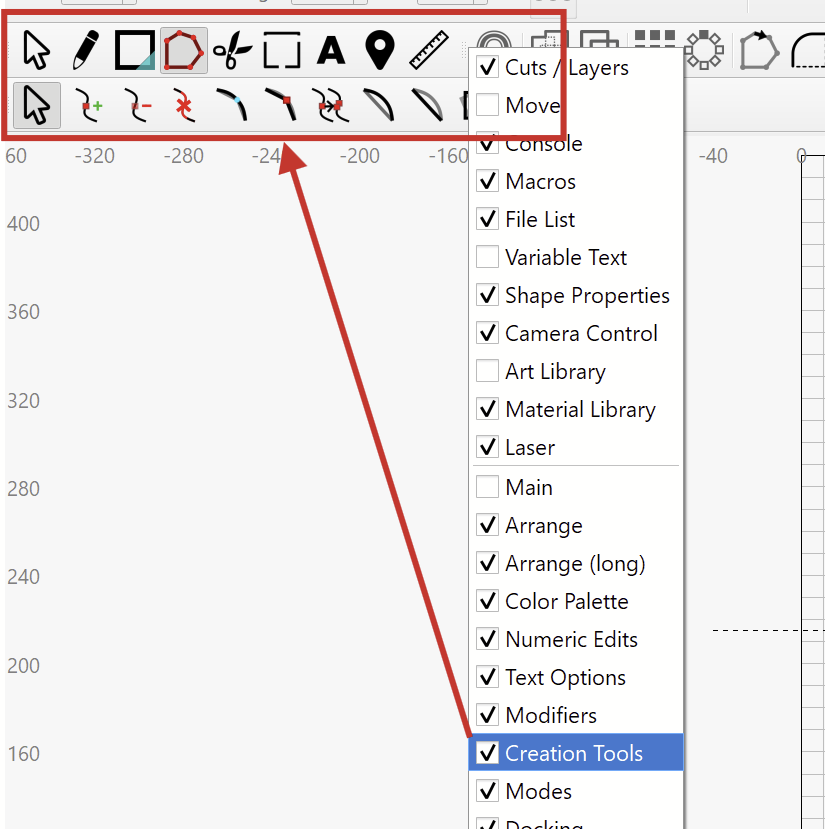This screenshot has width=825, height=829.
Task: Pick the Text tool with letter A
Action: 331,49
